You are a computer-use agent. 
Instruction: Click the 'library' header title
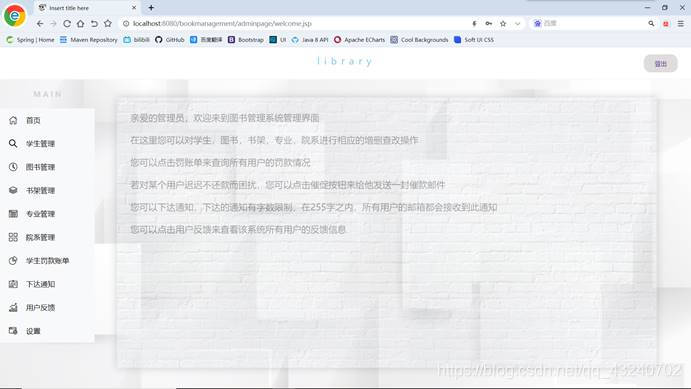click(345, 61)
